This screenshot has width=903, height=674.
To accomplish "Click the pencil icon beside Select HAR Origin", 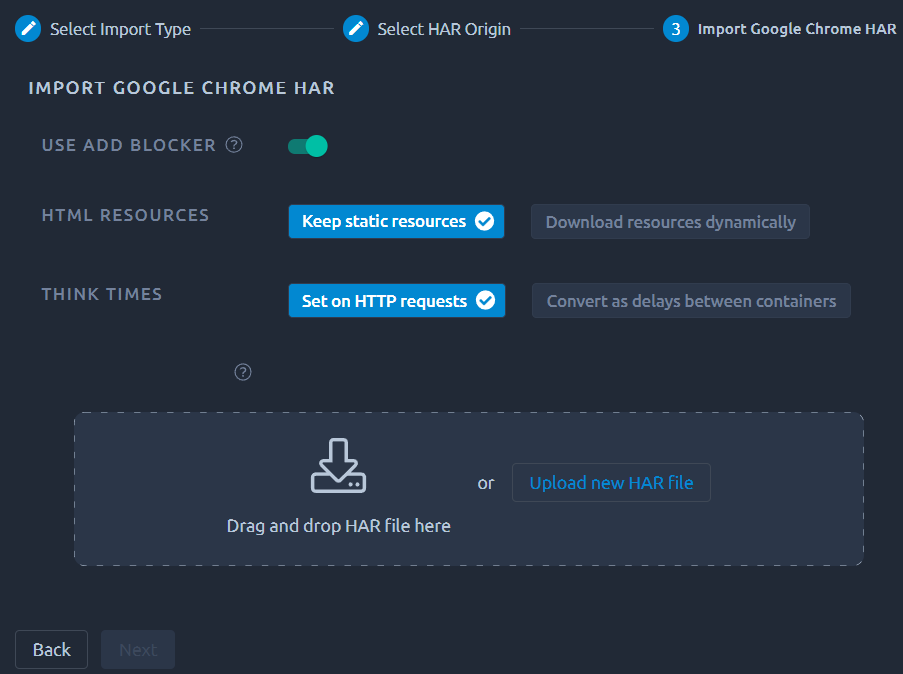I will coord(355,29).
